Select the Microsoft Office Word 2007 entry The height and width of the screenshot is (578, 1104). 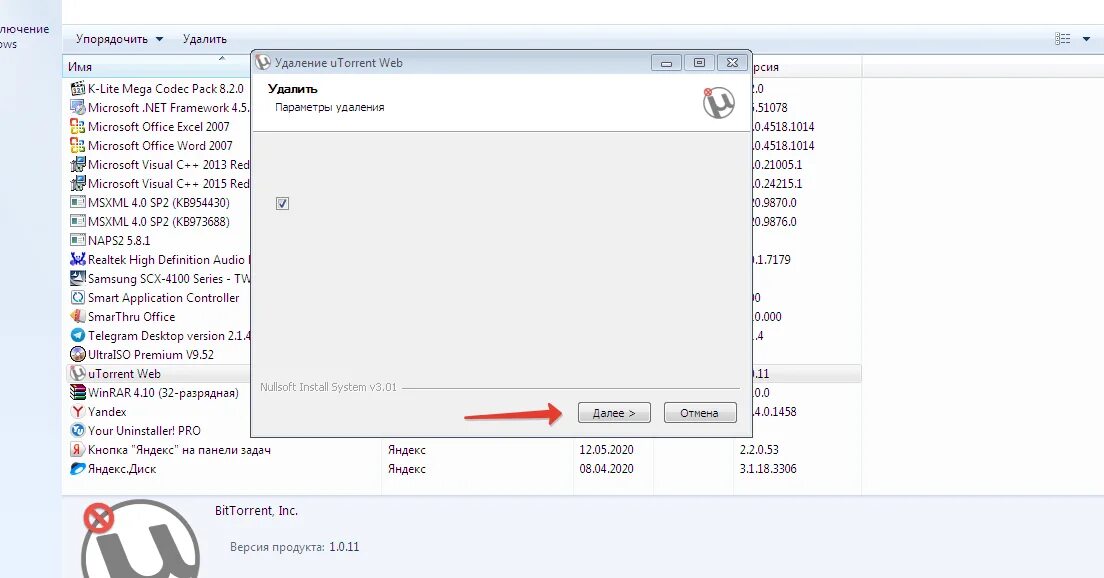[x=160, y=146]
